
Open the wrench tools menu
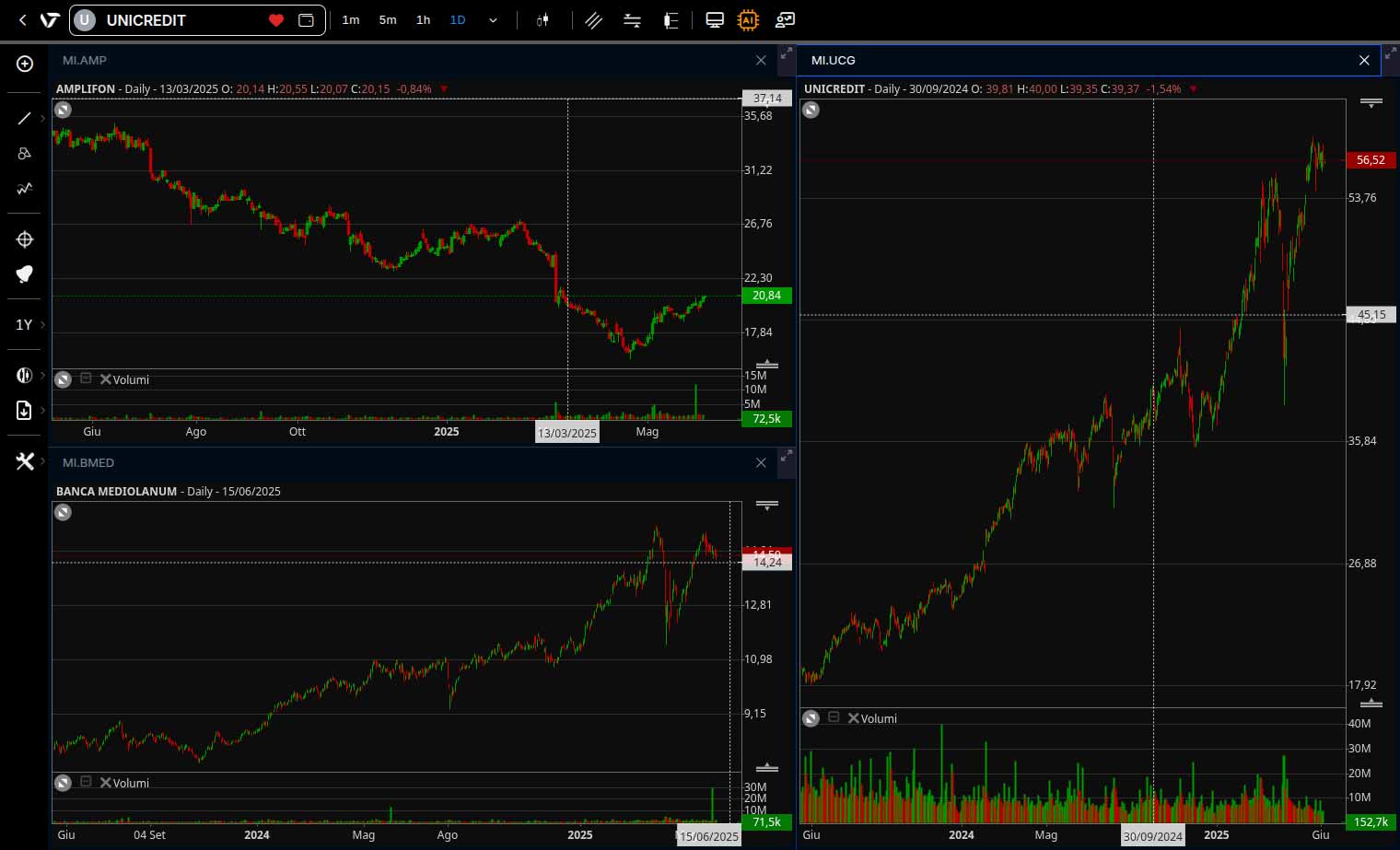(x=25, y=461)
